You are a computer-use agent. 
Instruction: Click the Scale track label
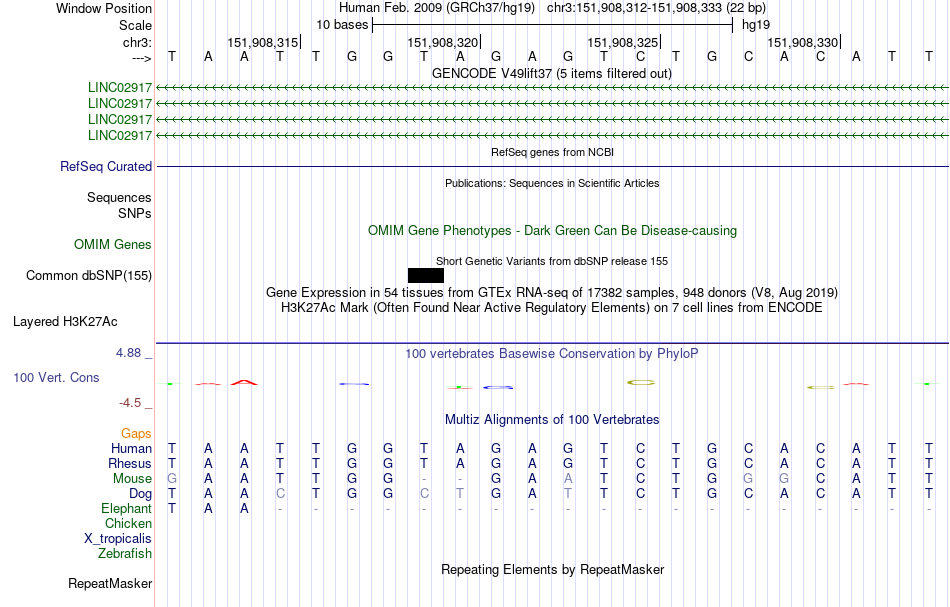[x=135, y=25]
